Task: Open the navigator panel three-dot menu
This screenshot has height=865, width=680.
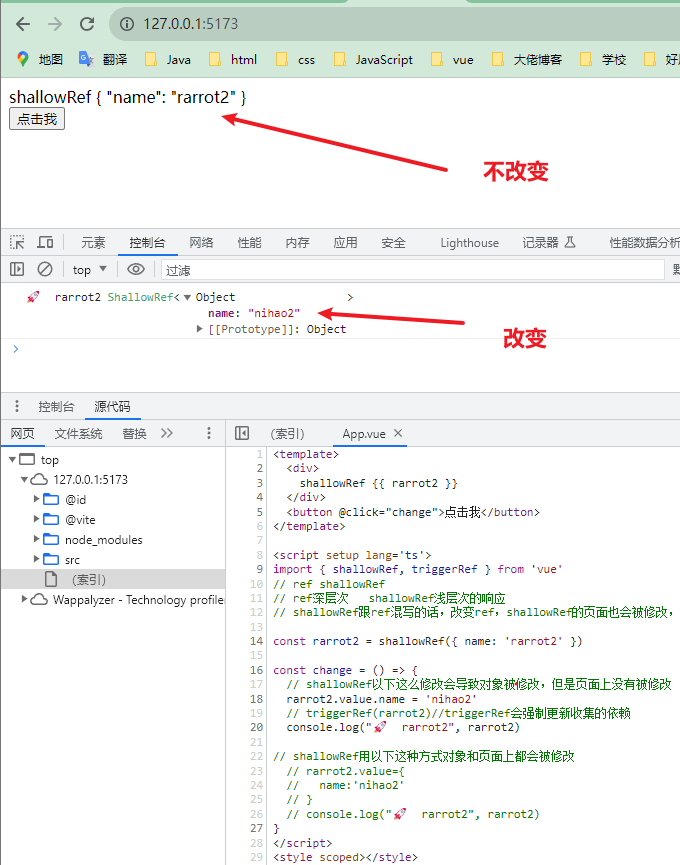Action: 208,433
